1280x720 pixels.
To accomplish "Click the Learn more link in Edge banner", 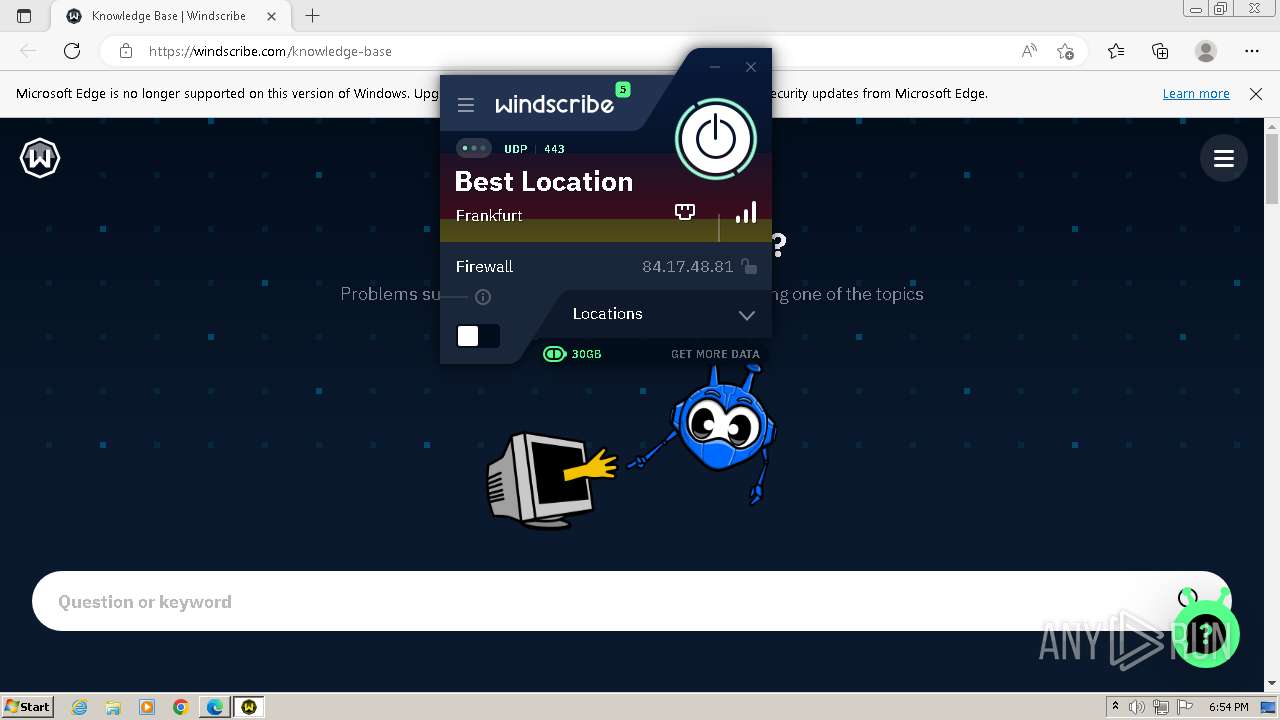I will (x=1196, y=94).
